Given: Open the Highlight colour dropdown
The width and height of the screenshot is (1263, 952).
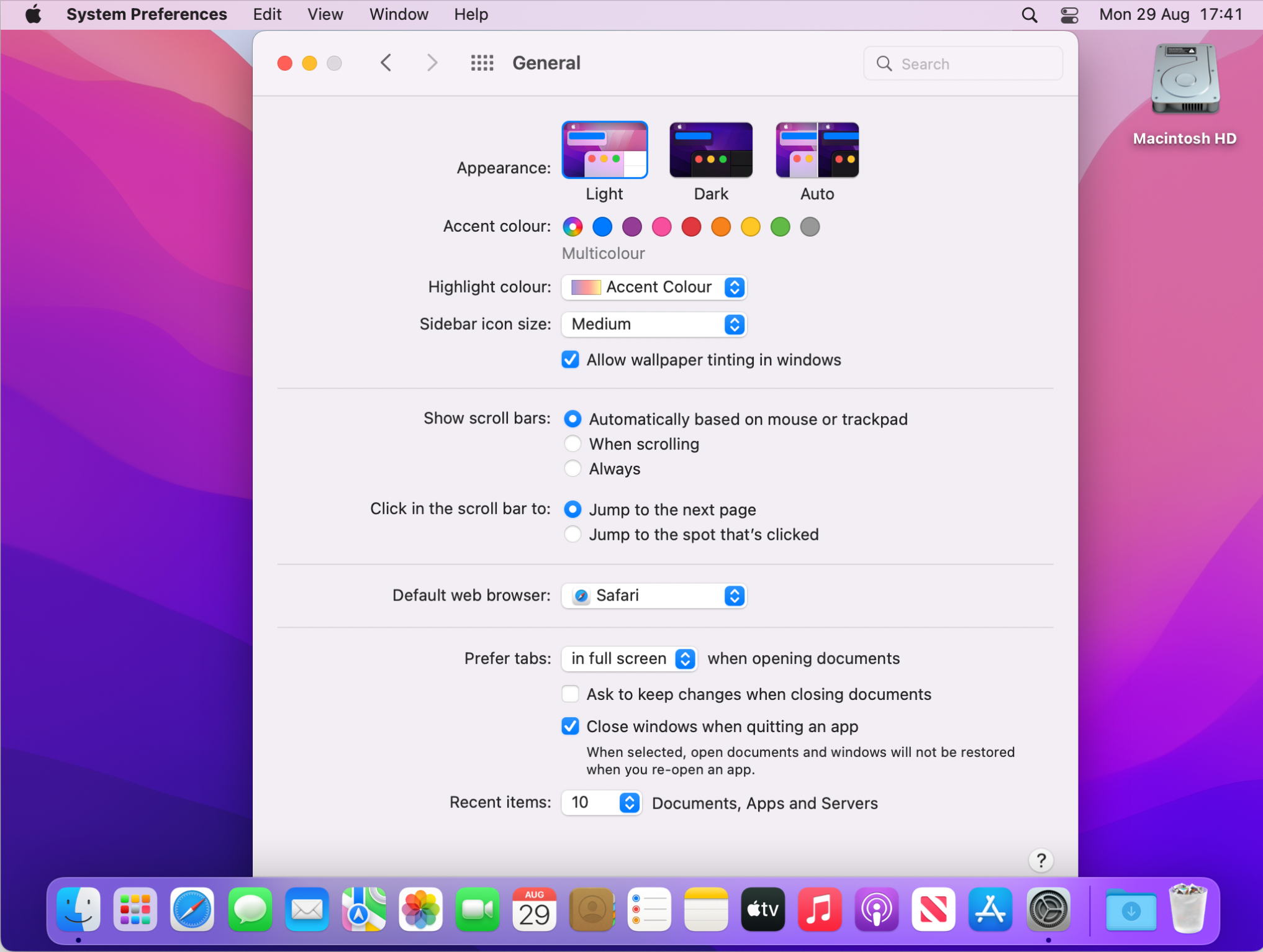Looking at the screenshot, I should click(654, 287).
